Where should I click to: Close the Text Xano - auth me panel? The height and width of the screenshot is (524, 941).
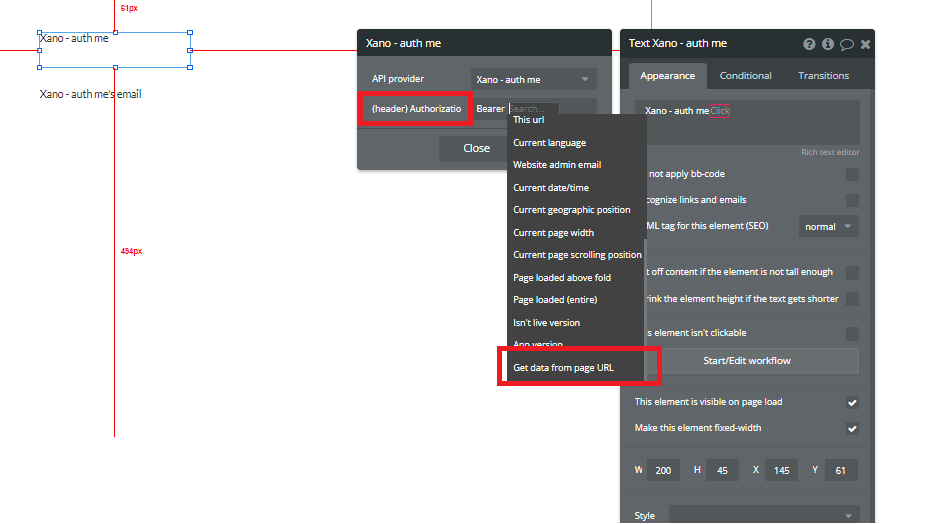865,44
